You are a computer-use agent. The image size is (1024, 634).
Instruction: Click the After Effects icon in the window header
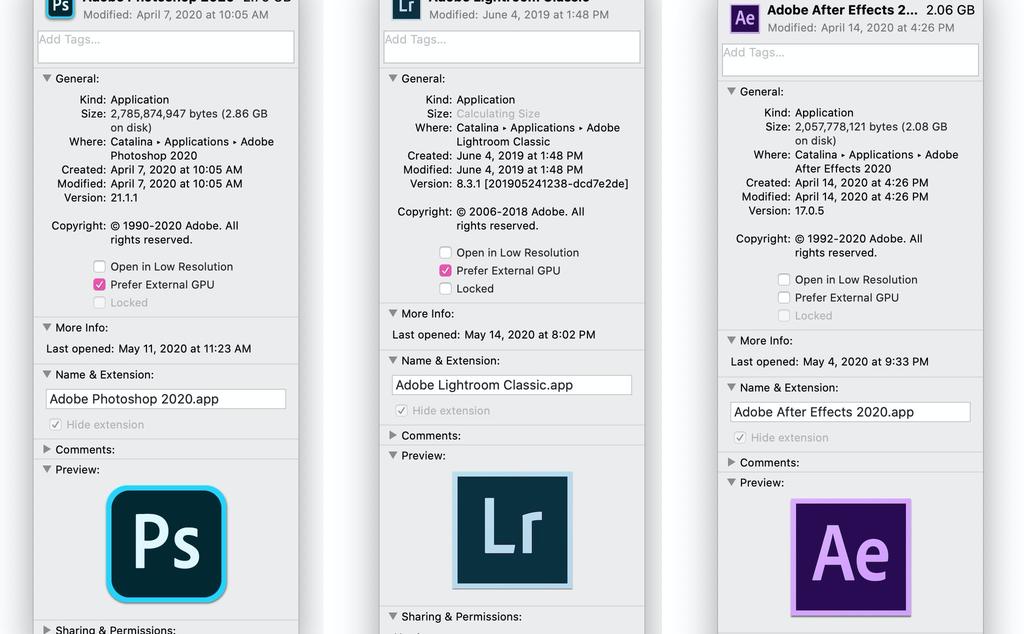coord(744,18)
